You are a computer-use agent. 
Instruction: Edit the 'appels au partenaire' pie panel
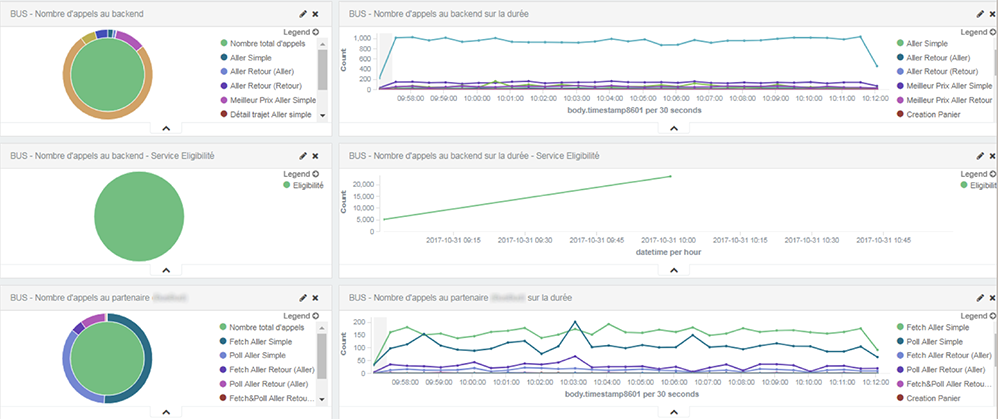point(303,298)
